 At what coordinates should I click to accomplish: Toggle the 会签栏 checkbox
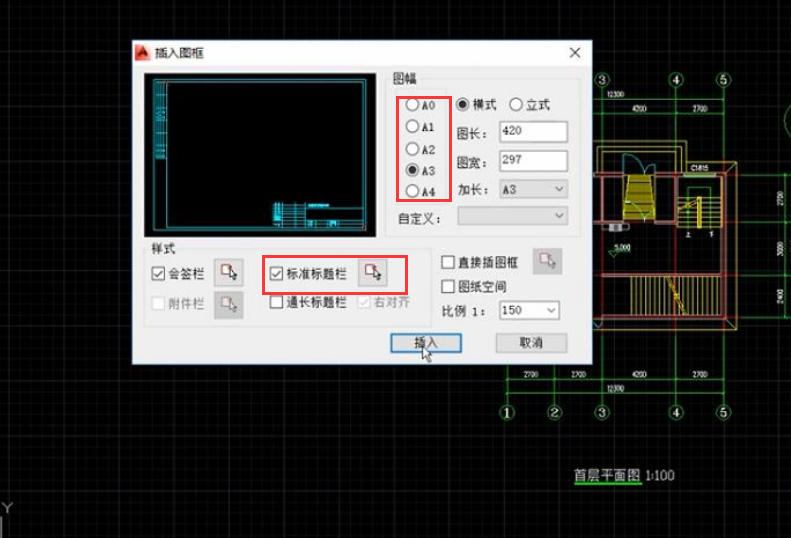coord(158,274)
